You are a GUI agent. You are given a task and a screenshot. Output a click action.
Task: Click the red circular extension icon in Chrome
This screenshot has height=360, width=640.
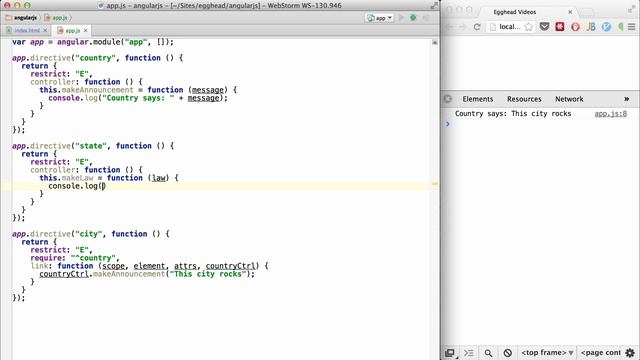tap(575, 27)
